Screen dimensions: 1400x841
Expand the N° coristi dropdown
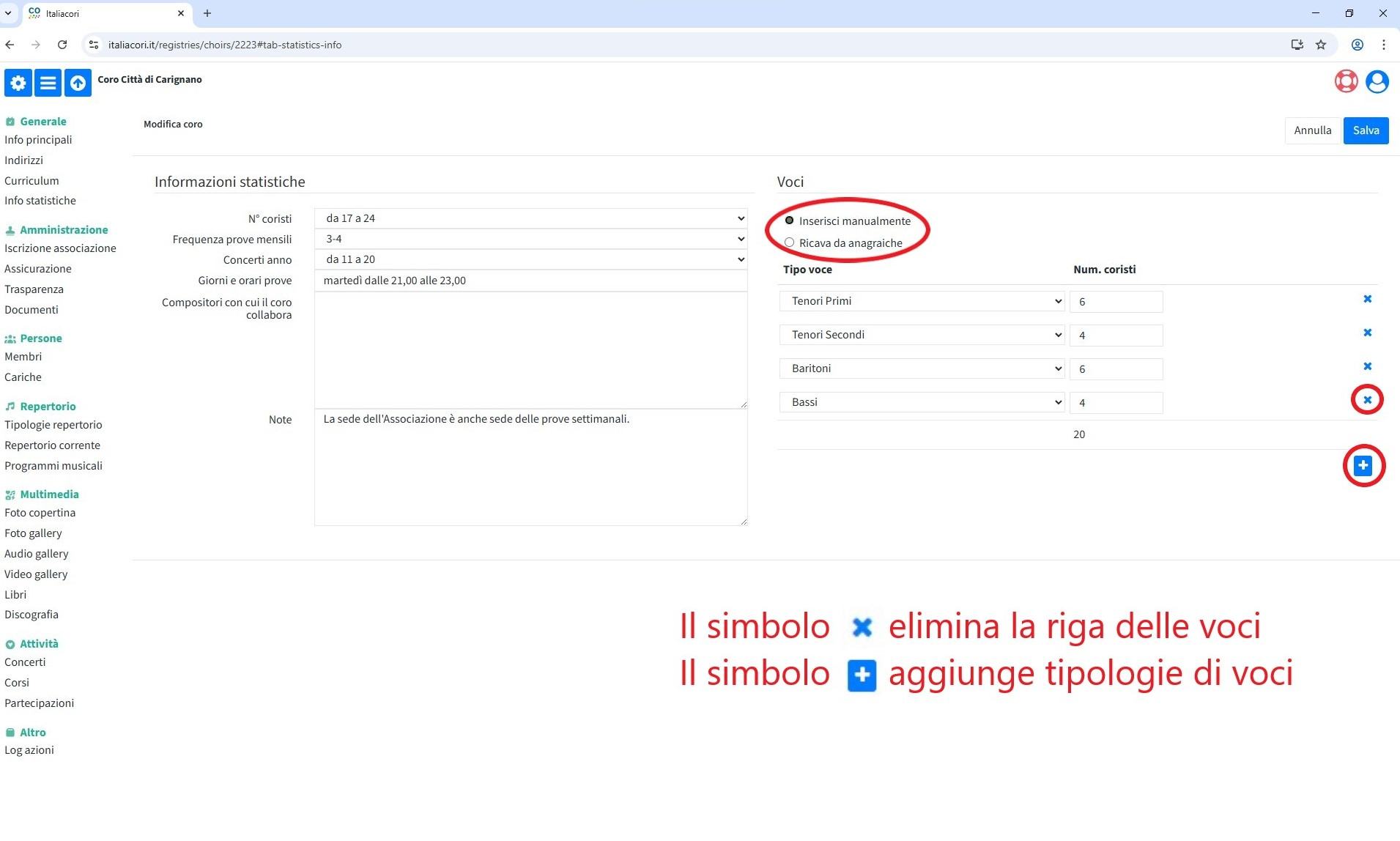click(x=530, y=218)
